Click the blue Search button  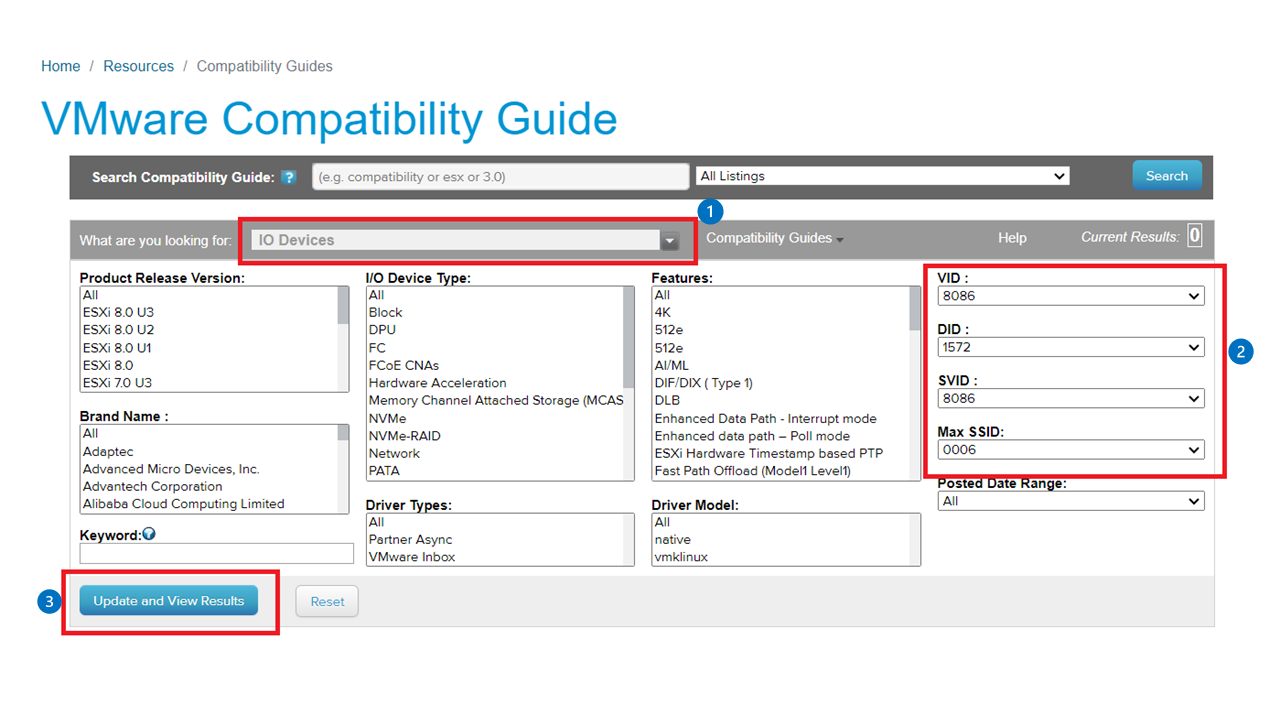[x=1167, y=175]
